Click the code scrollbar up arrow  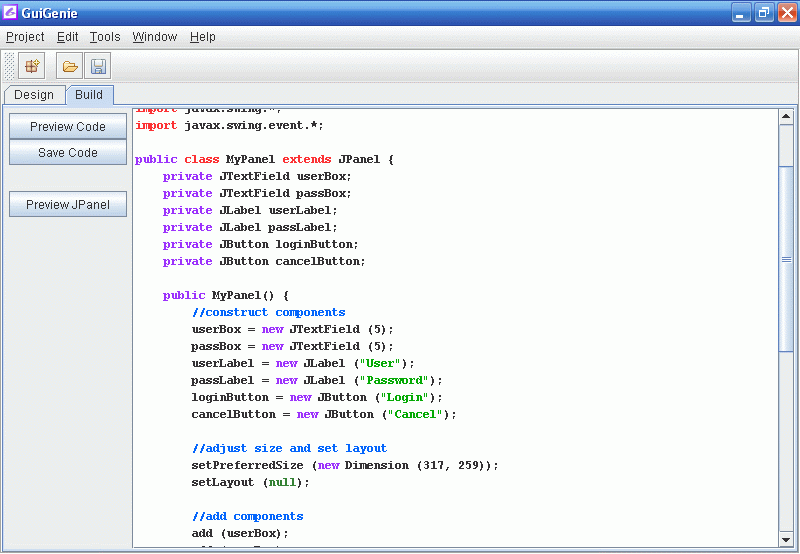tap(786, 117)
